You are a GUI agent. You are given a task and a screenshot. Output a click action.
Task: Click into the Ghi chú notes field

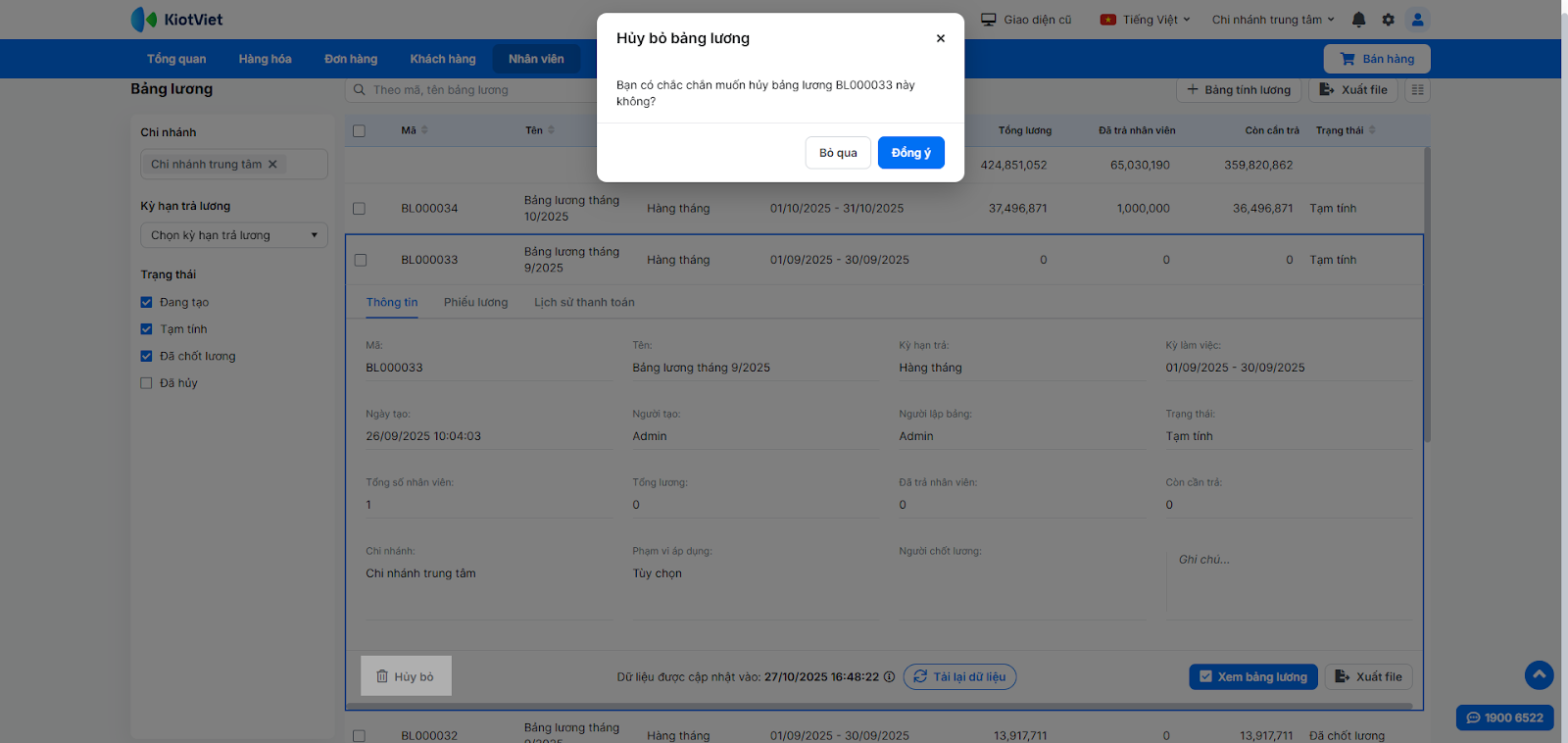(1289, 583)
